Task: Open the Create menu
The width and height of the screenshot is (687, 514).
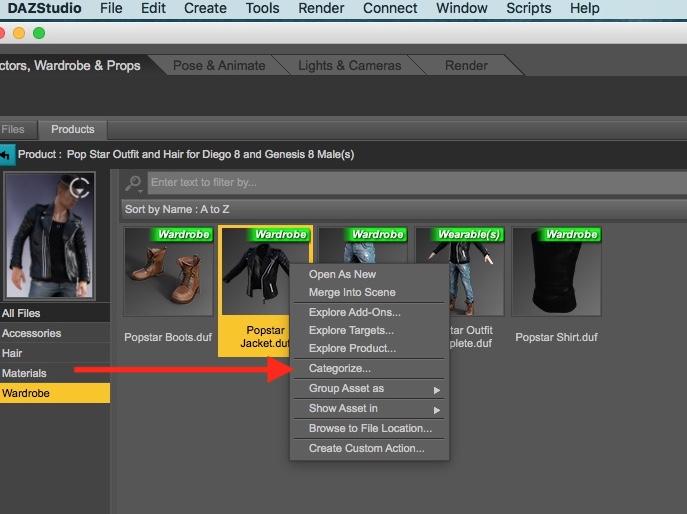Action: tap(205, 8)
